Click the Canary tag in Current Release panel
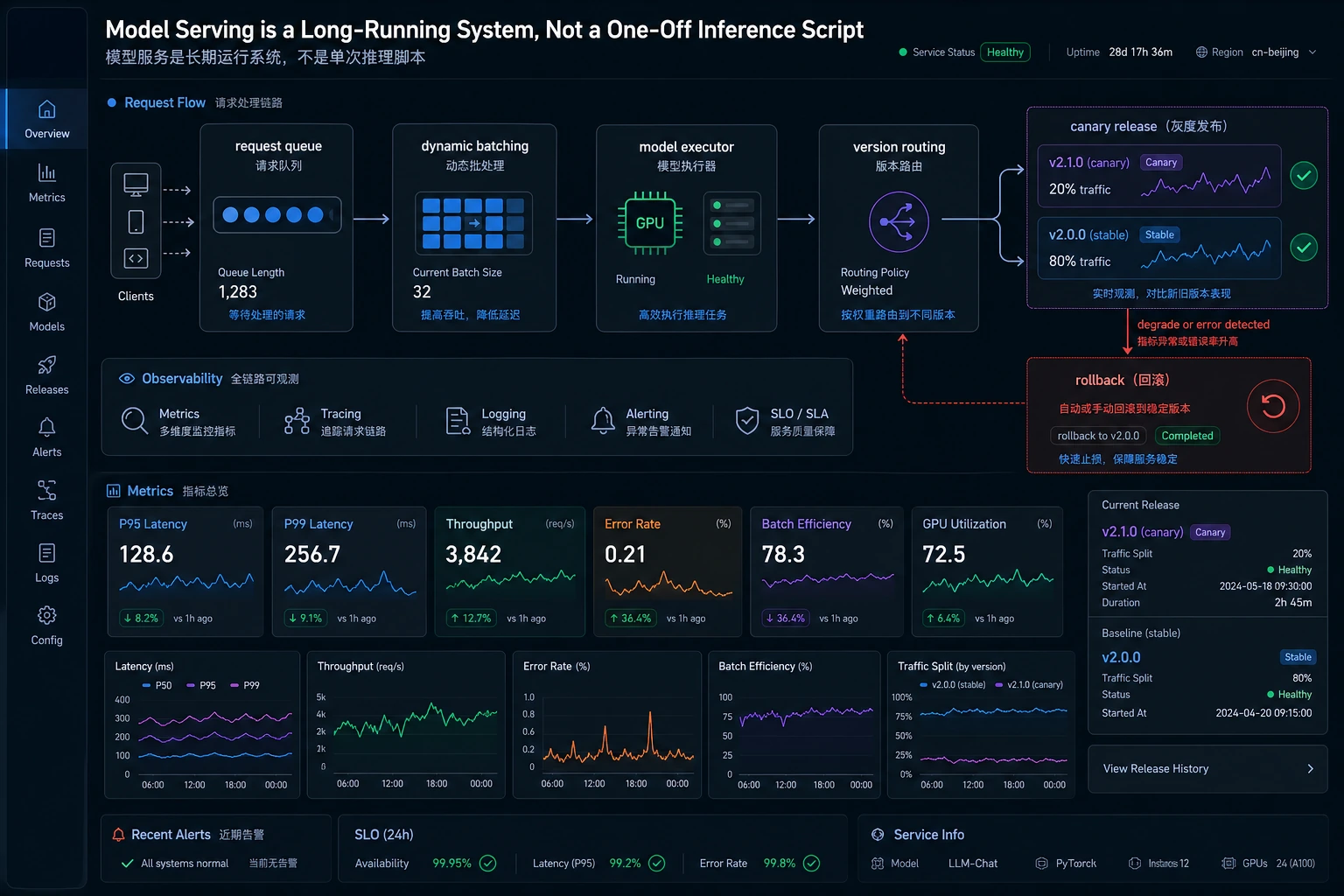Viewport: 1344px width, 896px height. point(1210,532)
